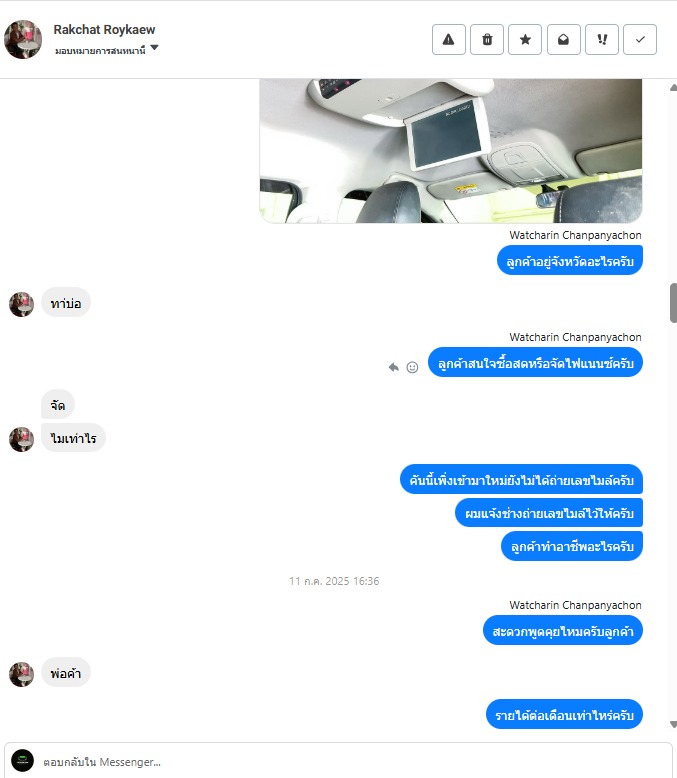Click the Rakchat Roykaew name heading
This screenshot has height=778, width=677.
point(104,30)
